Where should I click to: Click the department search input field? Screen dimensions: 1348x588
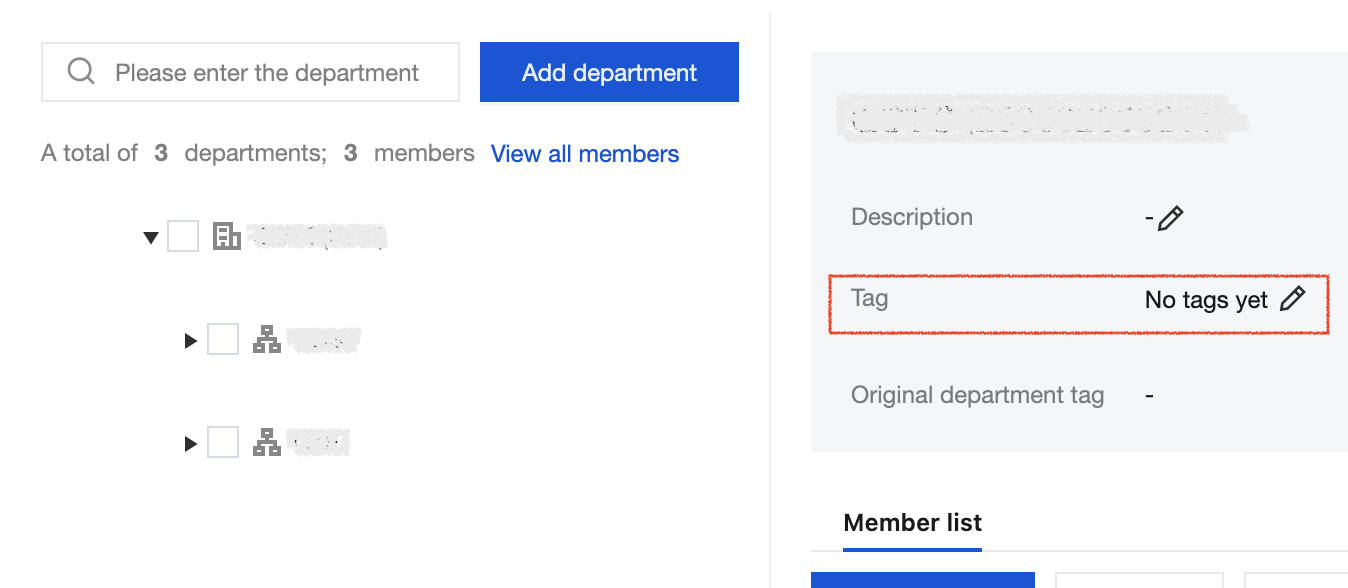tap(267, 73)
